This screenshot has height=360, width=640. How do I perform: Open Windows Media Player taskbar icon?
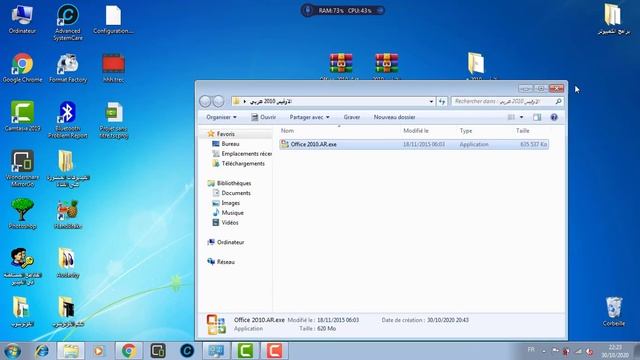click(99, 351)
